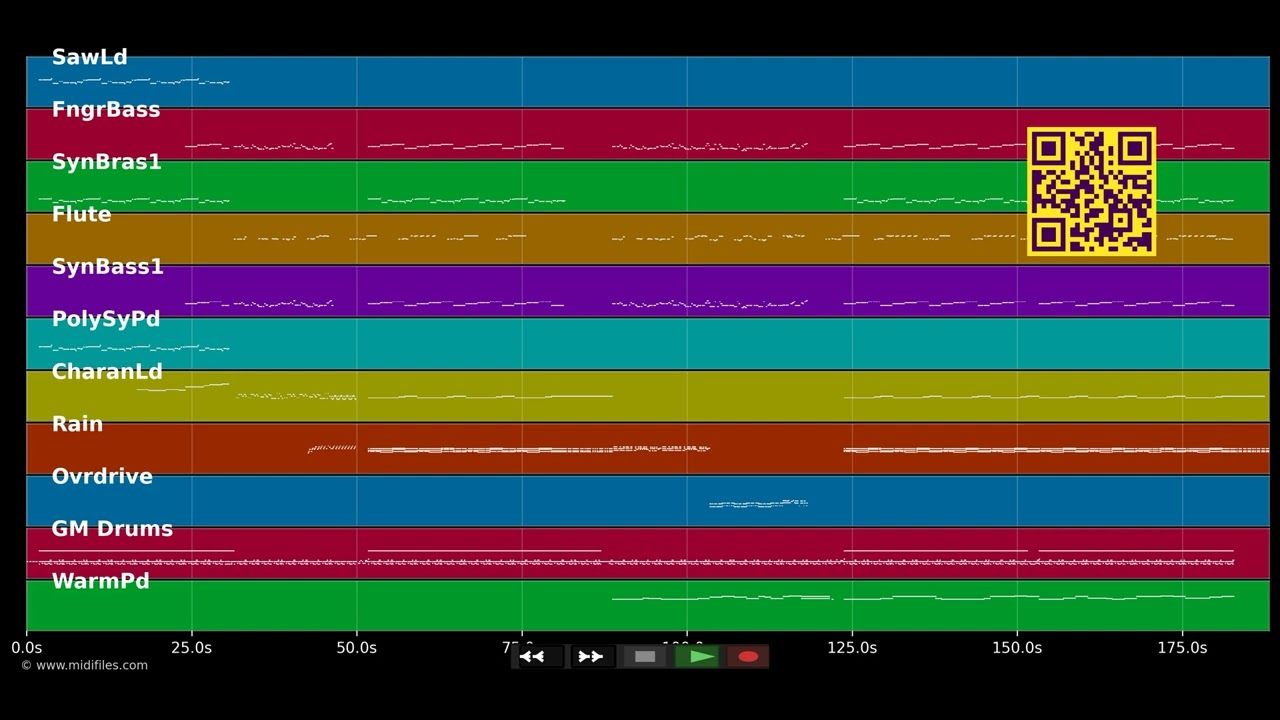Select the CharanLd track label
The height and width of the screenshot is (720, 1280).
click(x=107, y=372)
